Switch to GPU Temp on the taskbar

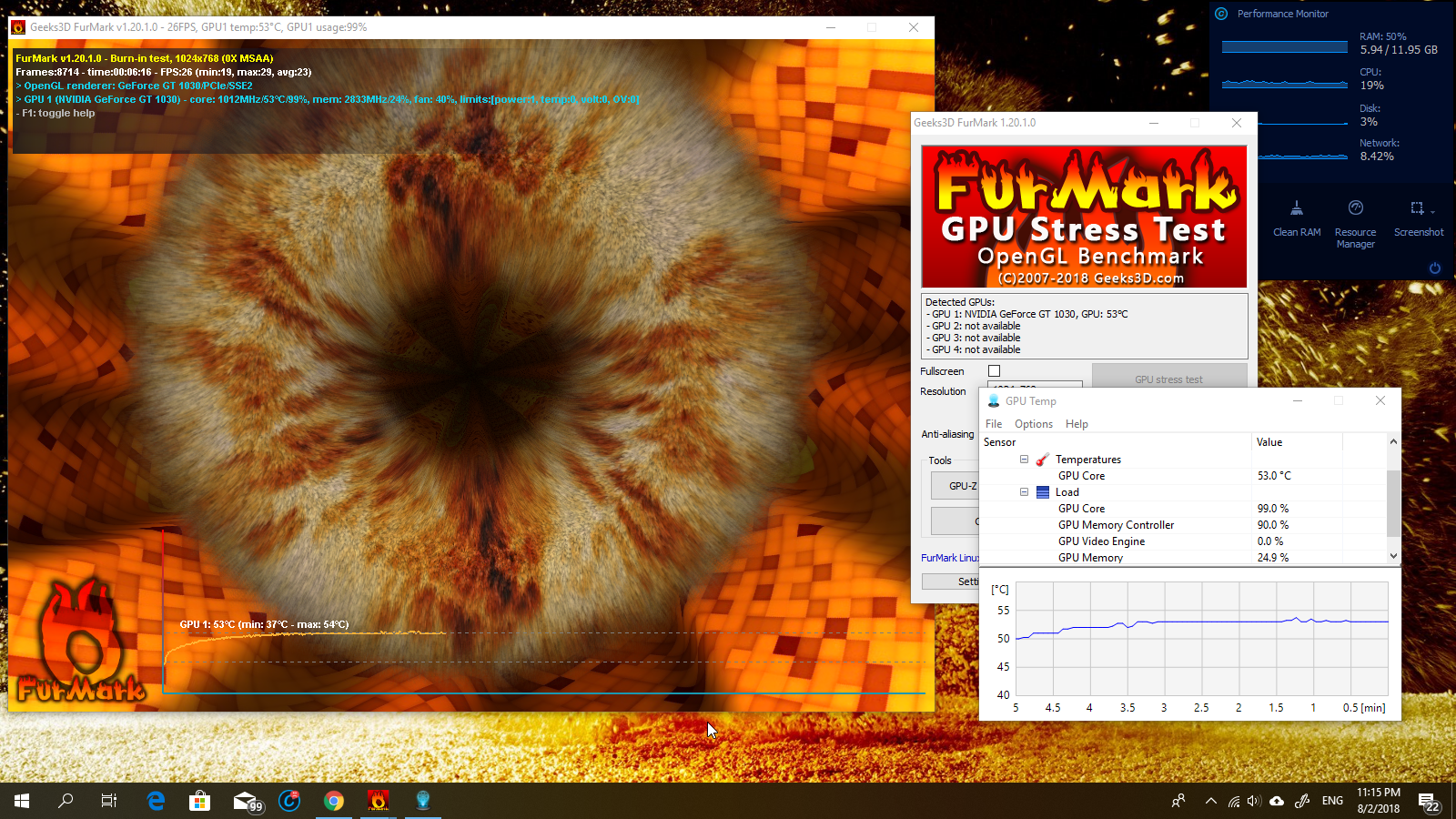click(422, 801)
